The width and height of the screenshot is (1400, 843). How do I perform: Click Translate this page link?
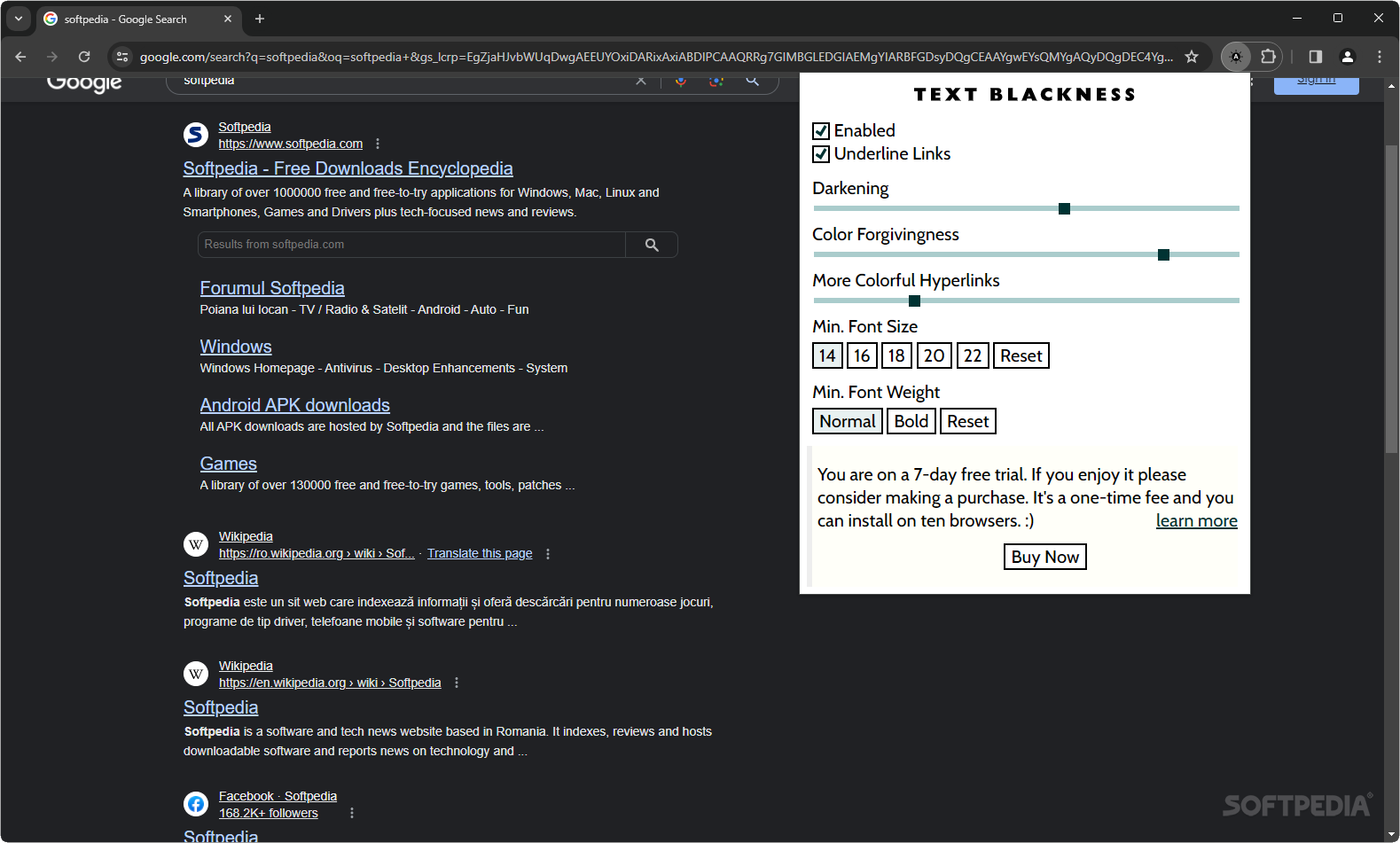click(x=480, y=554)
